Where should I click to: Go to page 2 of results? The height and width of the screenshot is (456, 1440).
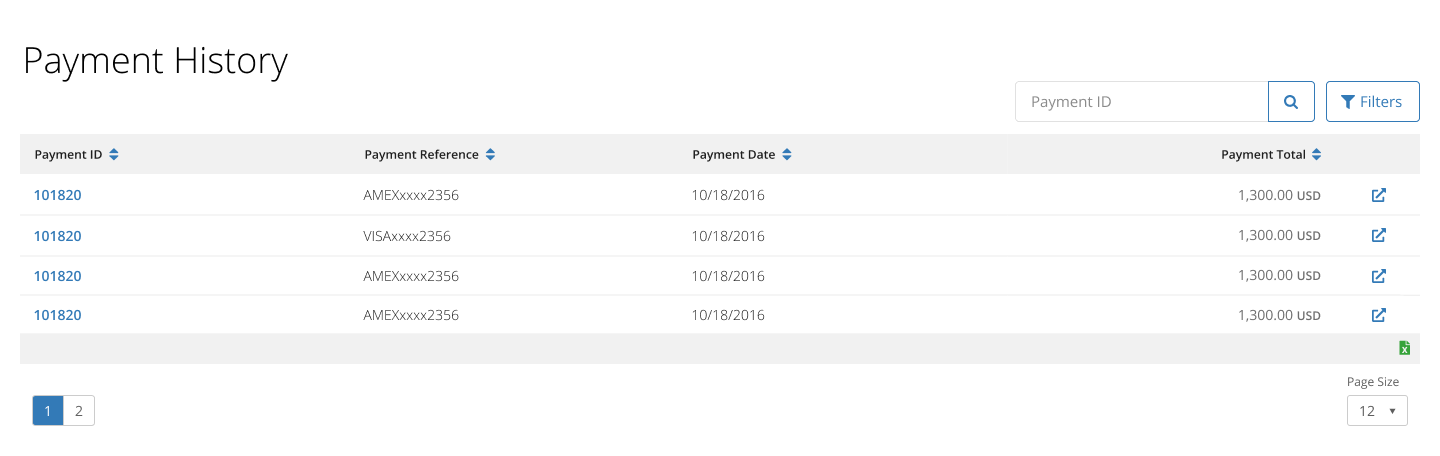pos(79,411)
